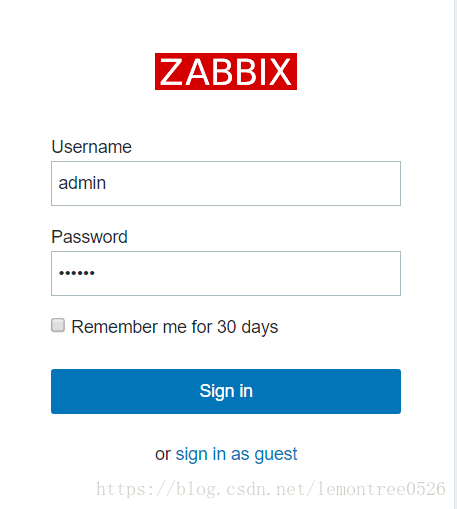Click the empty area right of 'admin'
457x509 pixels.
pyautogui.click(x=253, y=183)
